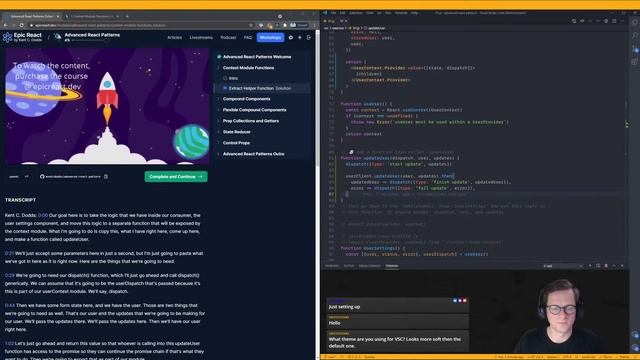Screen dimensions: 640x360
Task: Open the FAQ page link
Action: point(248,38)
